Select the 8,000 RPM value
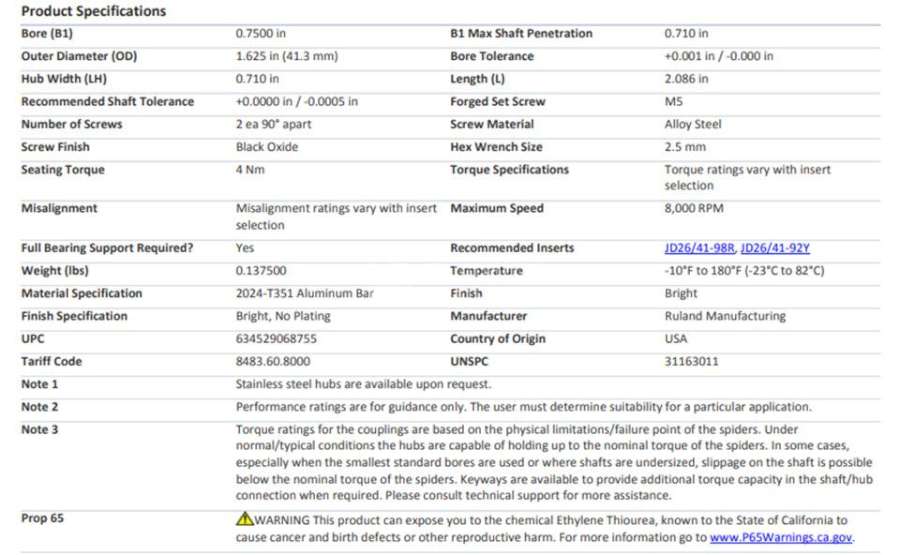Screen dimensions: 900x555 [694, 208]
